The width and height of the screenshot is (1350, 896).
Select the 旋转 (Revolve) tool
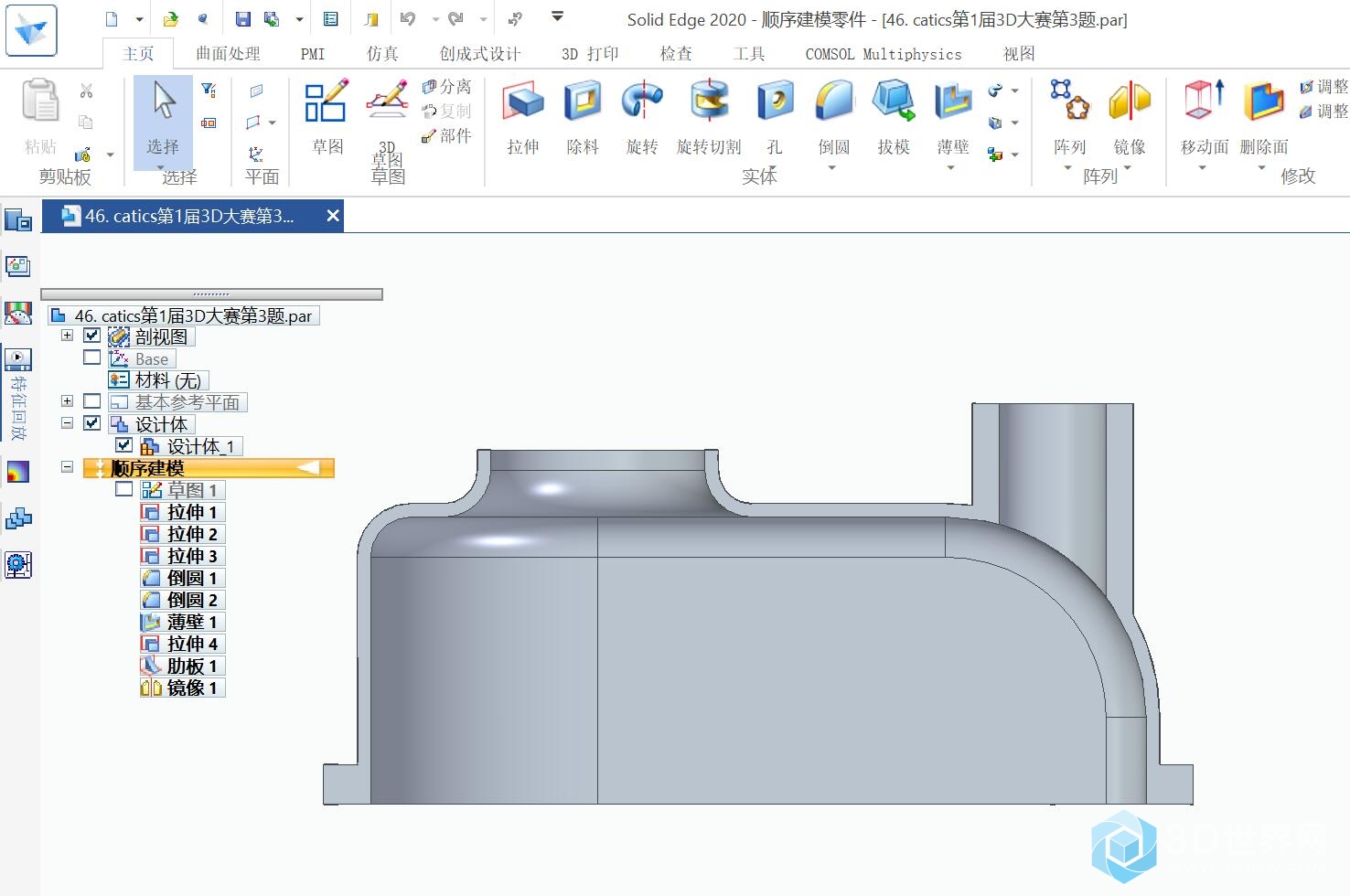[642, 117]
